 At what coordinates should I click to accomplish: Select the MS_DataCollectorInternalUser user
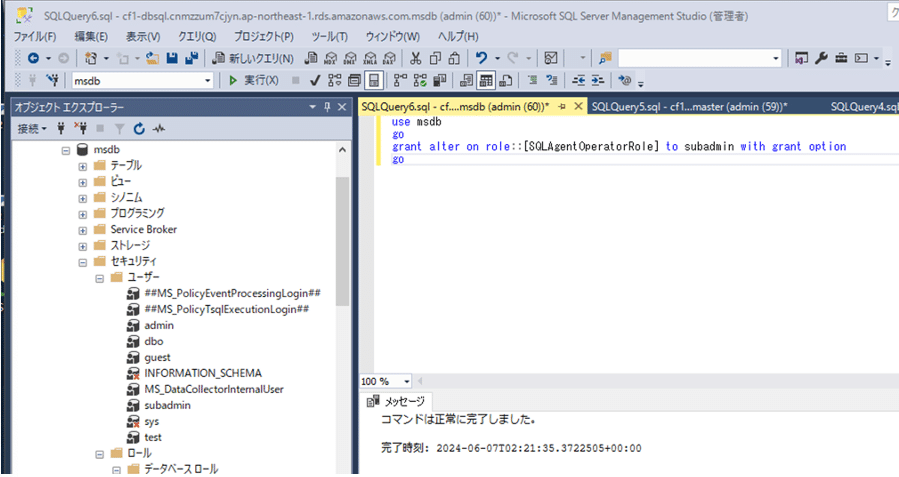coord(214,389)
